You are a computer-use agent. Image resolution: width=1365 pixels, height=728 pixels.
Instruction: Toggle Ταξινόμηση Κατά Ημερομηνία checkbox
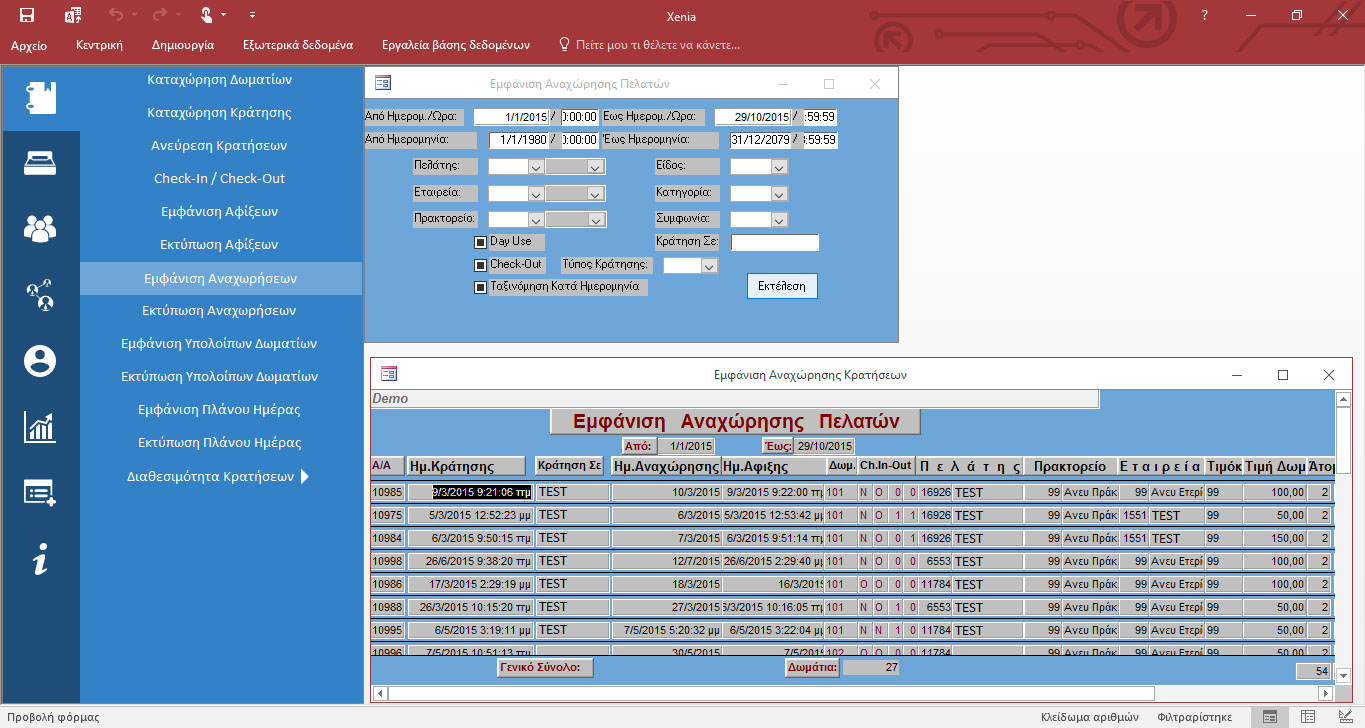[480, 287]
